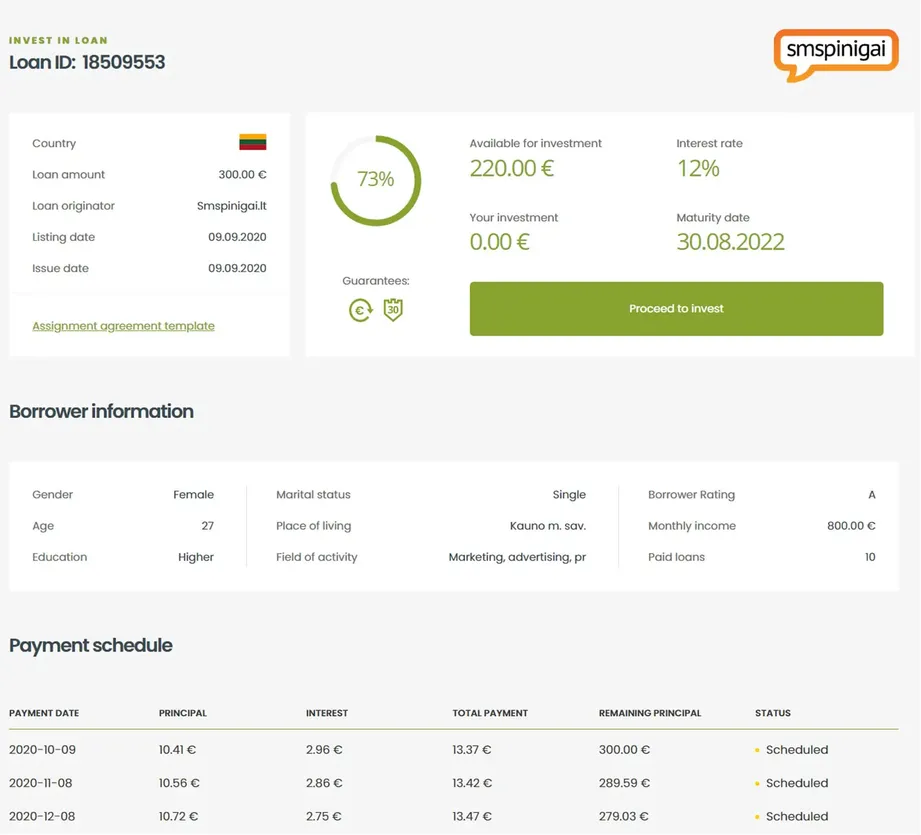This screenshot has height=835, width=921.
Task: Click the 30-day guarantee shield icon
Action: coord(393,309)
